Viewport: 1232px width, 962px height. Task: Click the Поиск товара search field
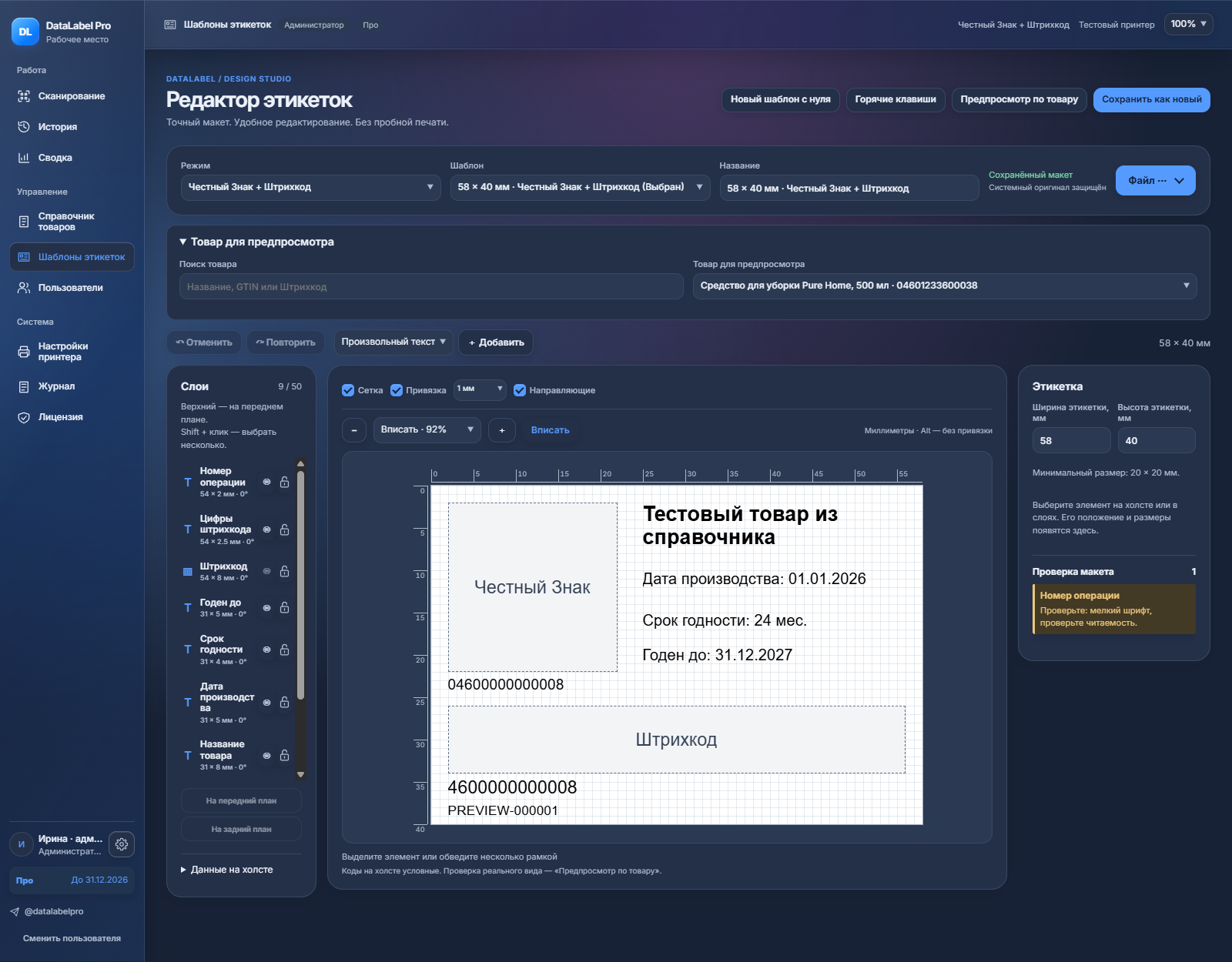point(431,286)
